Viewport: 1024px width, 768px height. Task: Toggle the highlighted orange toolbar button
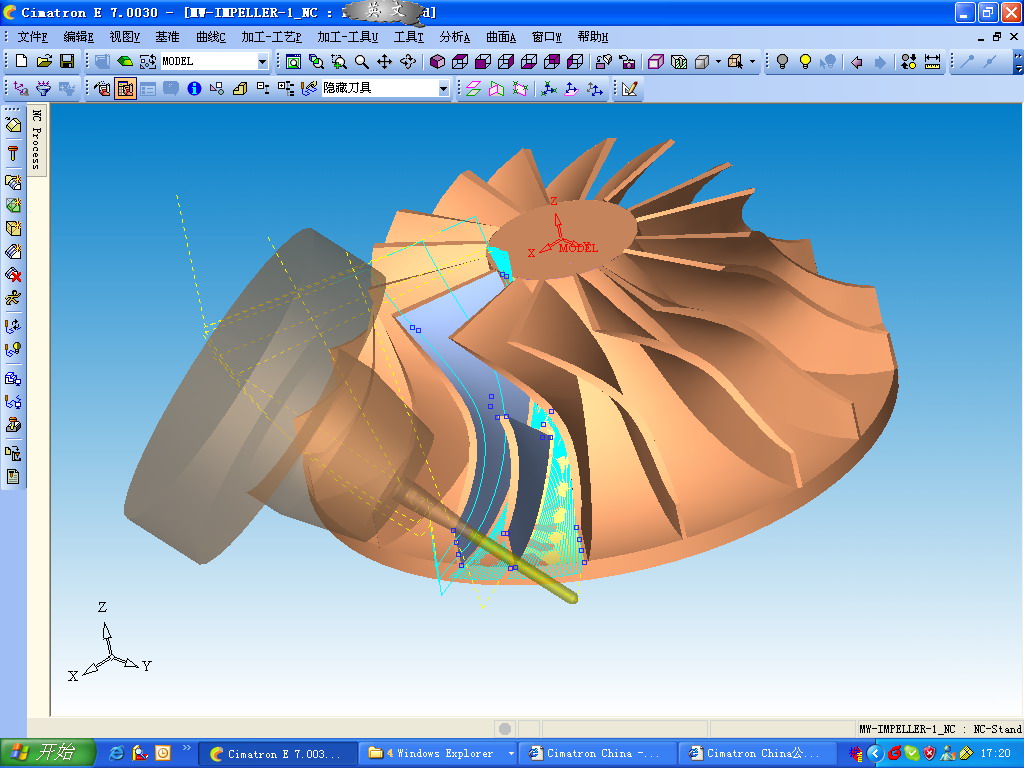pos(125,89)
